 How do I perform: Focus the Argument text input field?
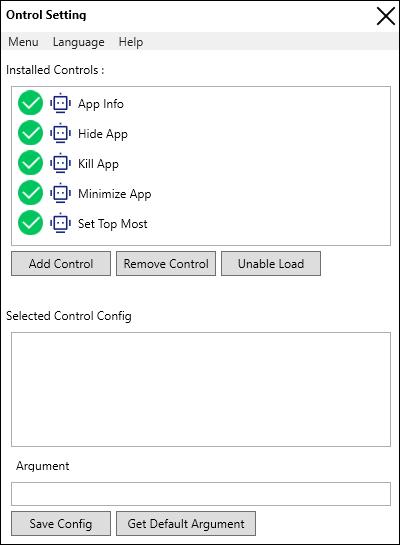(x=201, y=494)
